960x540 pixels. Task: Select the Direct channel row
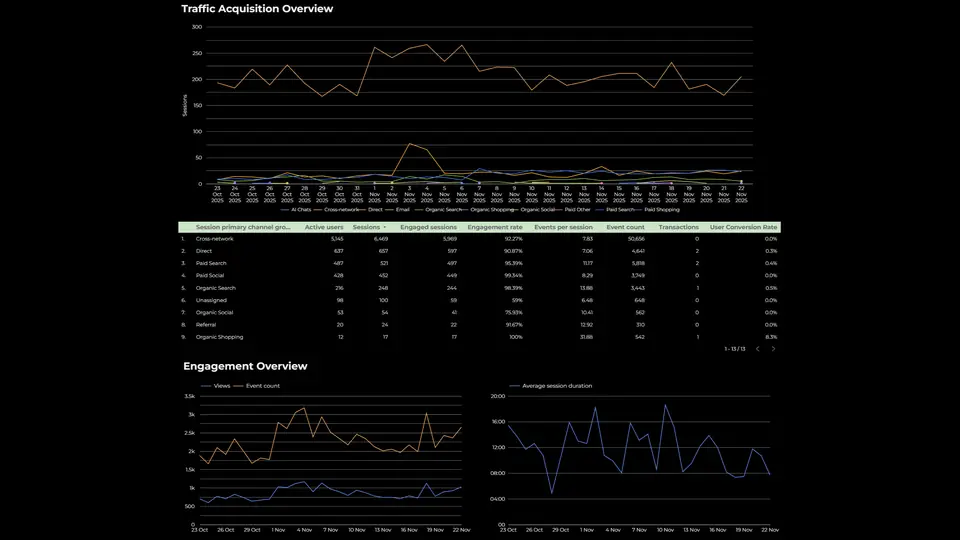coord(479,251)
